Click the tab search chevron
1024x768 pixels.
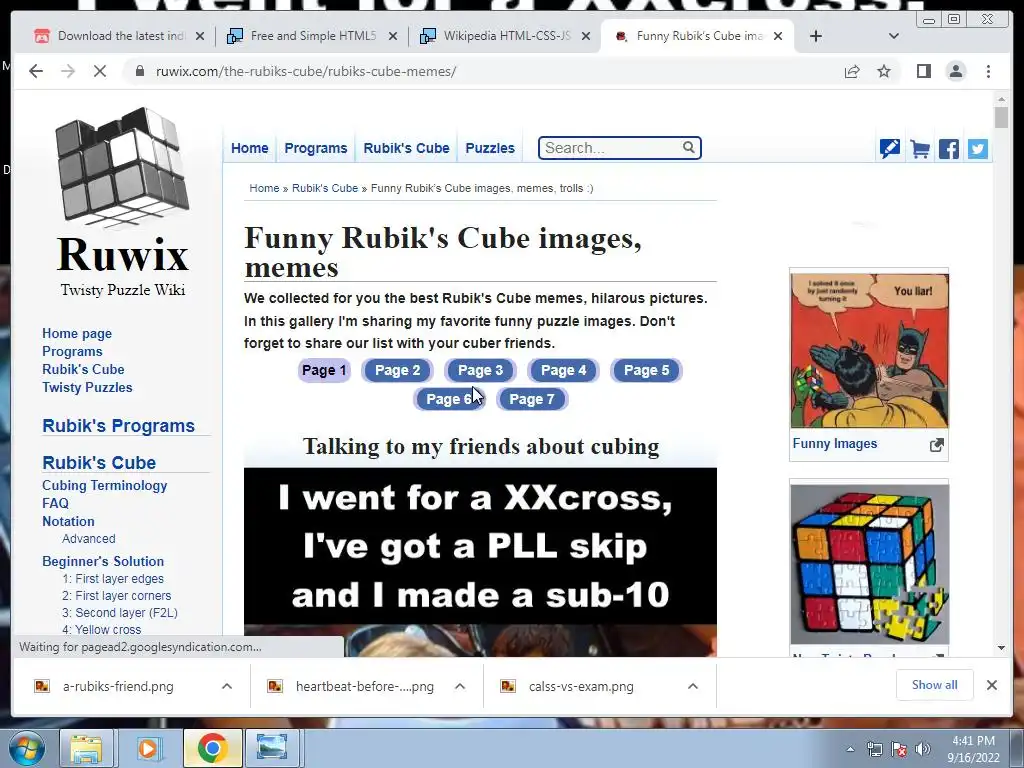[x=894, y=36]
